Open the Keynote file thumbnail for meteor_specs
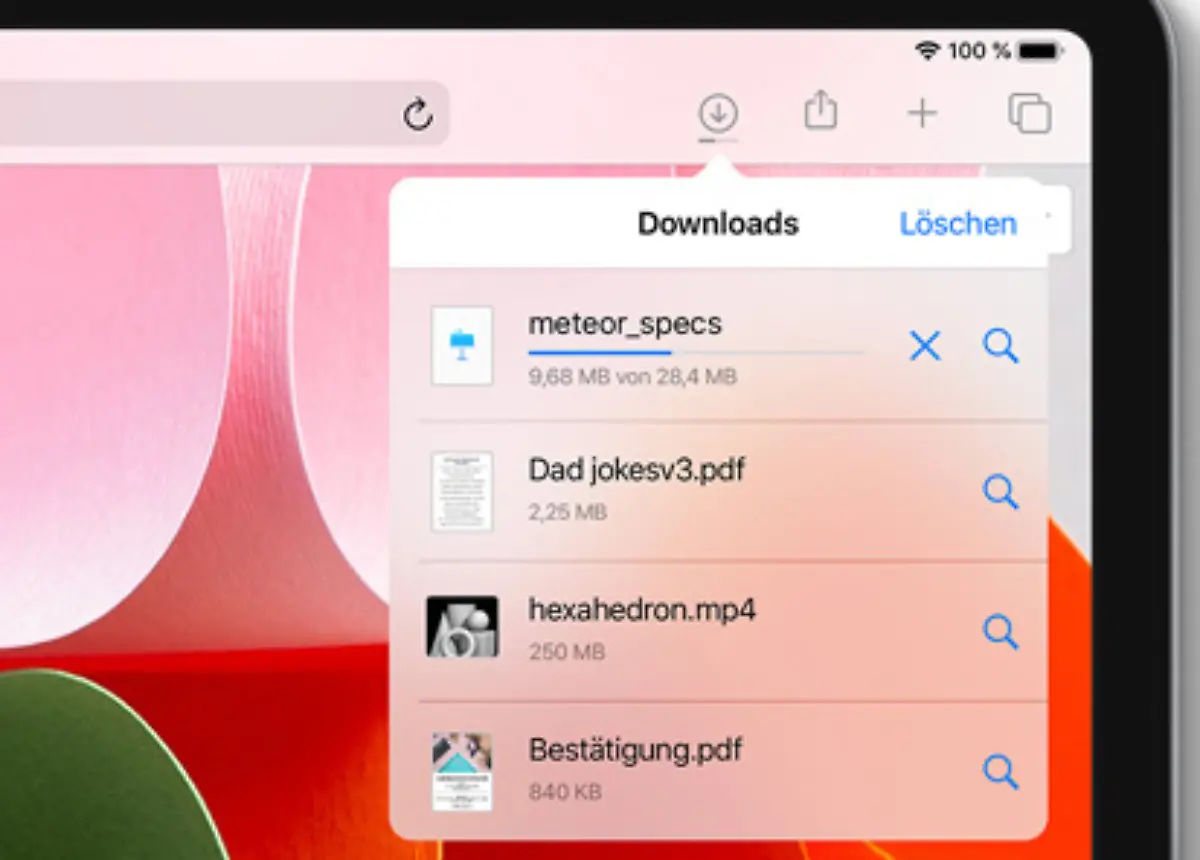Viewport: 1200px width, 860px height. coord(462,347)
